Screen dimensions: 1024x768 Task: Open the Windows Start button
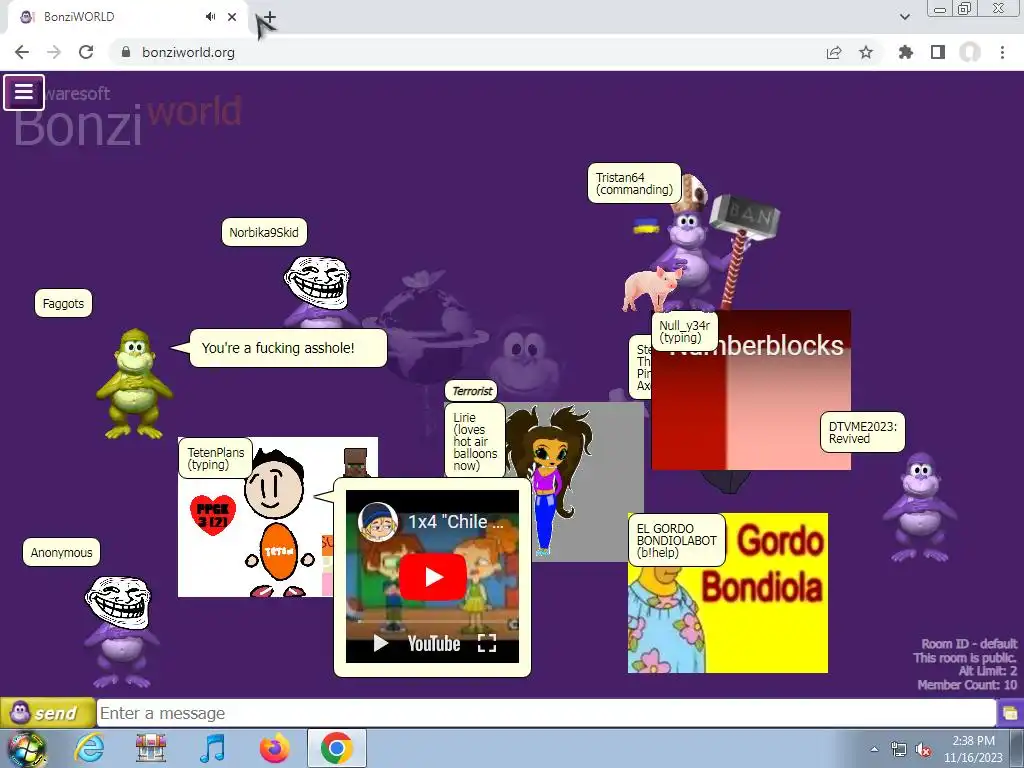[26, 749]
